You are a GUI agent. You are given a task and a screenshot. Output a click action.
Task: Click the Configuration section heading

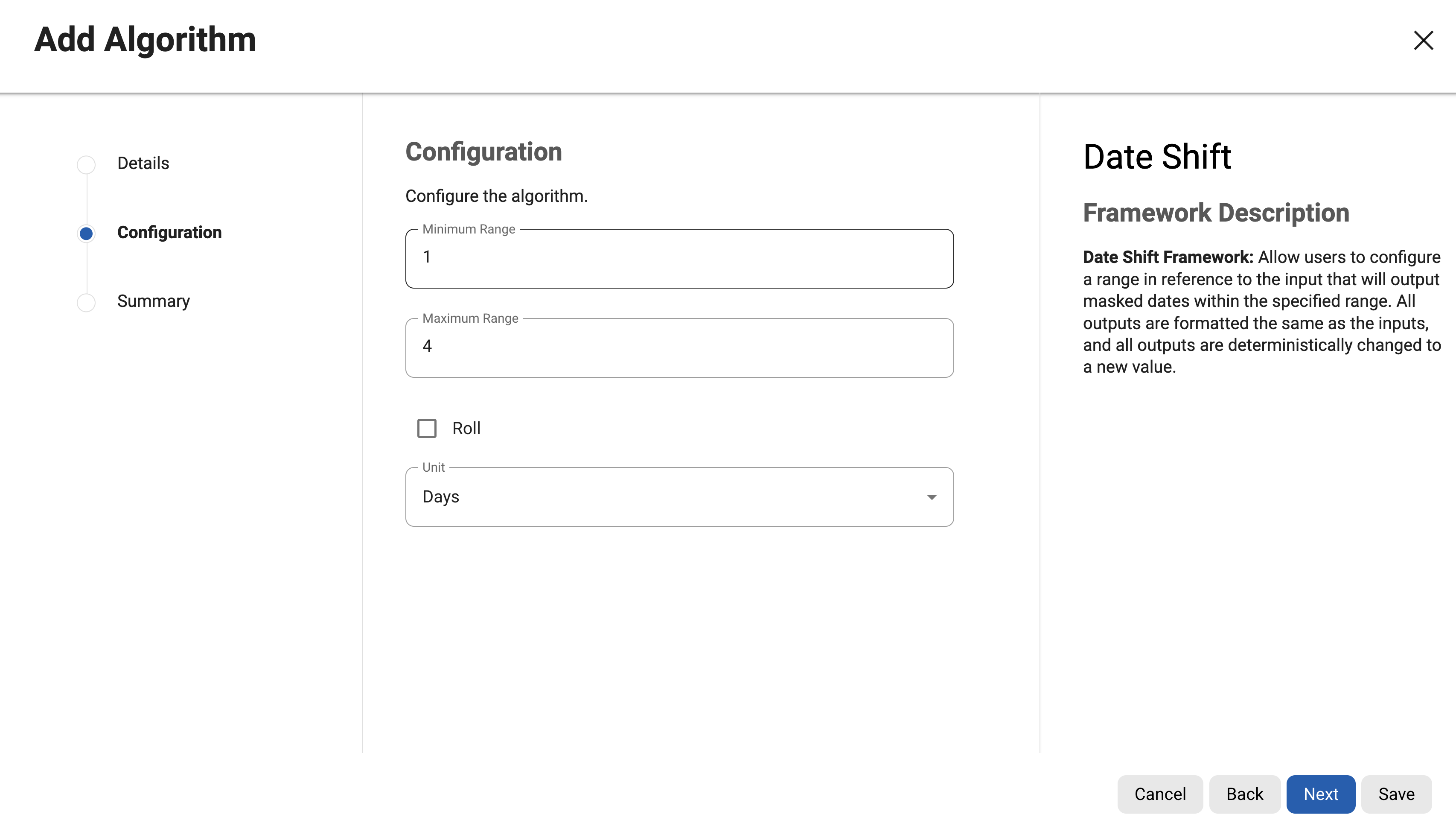pos(483,152)
